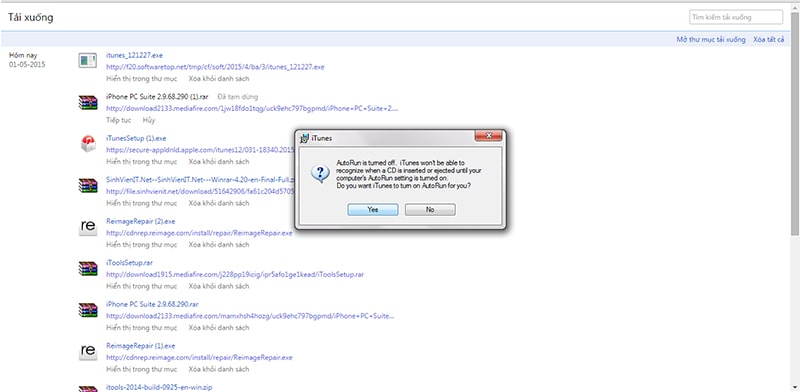Viewport: 800px width, 392px height.
Task: Open the iTunesSetup (1).exe file name link
Action: point(136,138)
